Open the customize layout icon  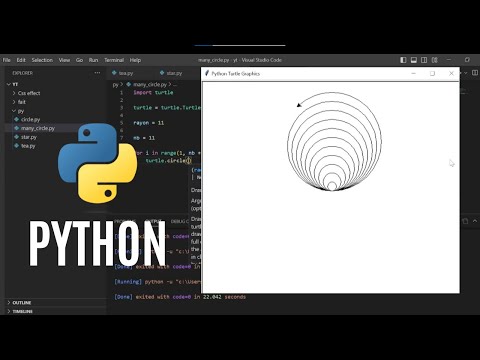pos(435,60)
